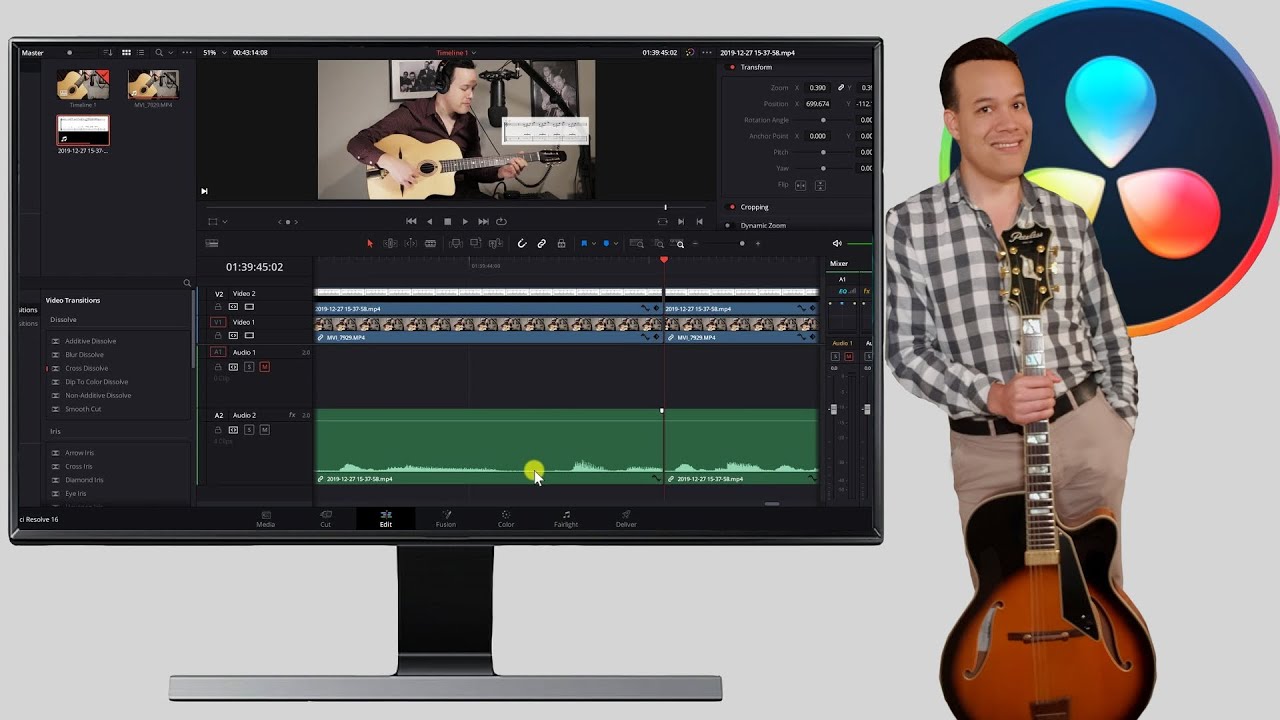This screenshot has height=720, width=1280.
Task: Switch to the Color page
Action: pyautogui.click(x=506, y=519)
